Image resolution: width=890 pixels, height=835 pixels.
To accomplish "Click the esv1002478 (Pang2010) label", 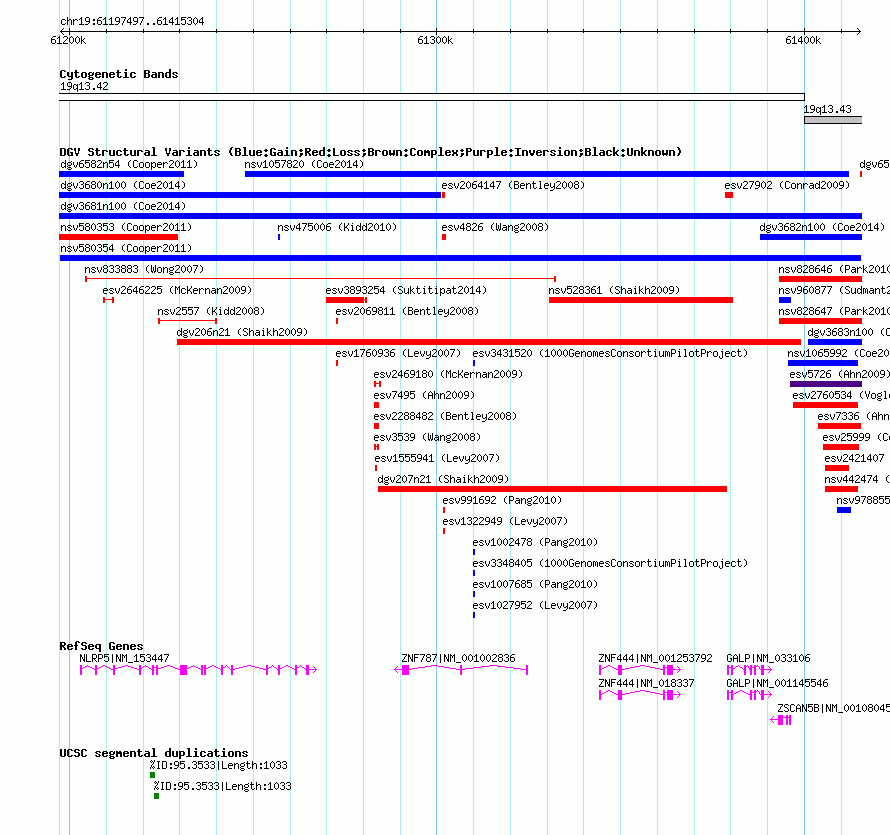I will [x=535, y=543].
